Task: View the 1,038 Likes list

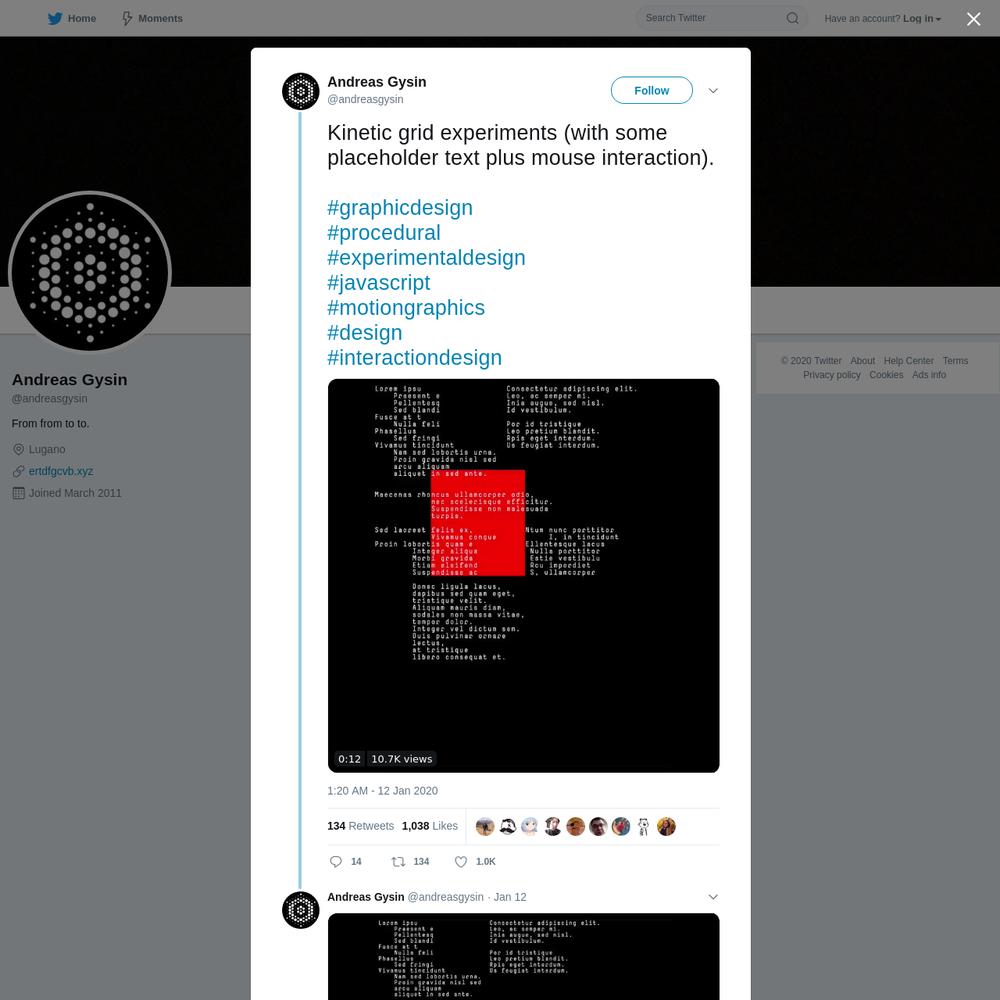Action: 430,826
